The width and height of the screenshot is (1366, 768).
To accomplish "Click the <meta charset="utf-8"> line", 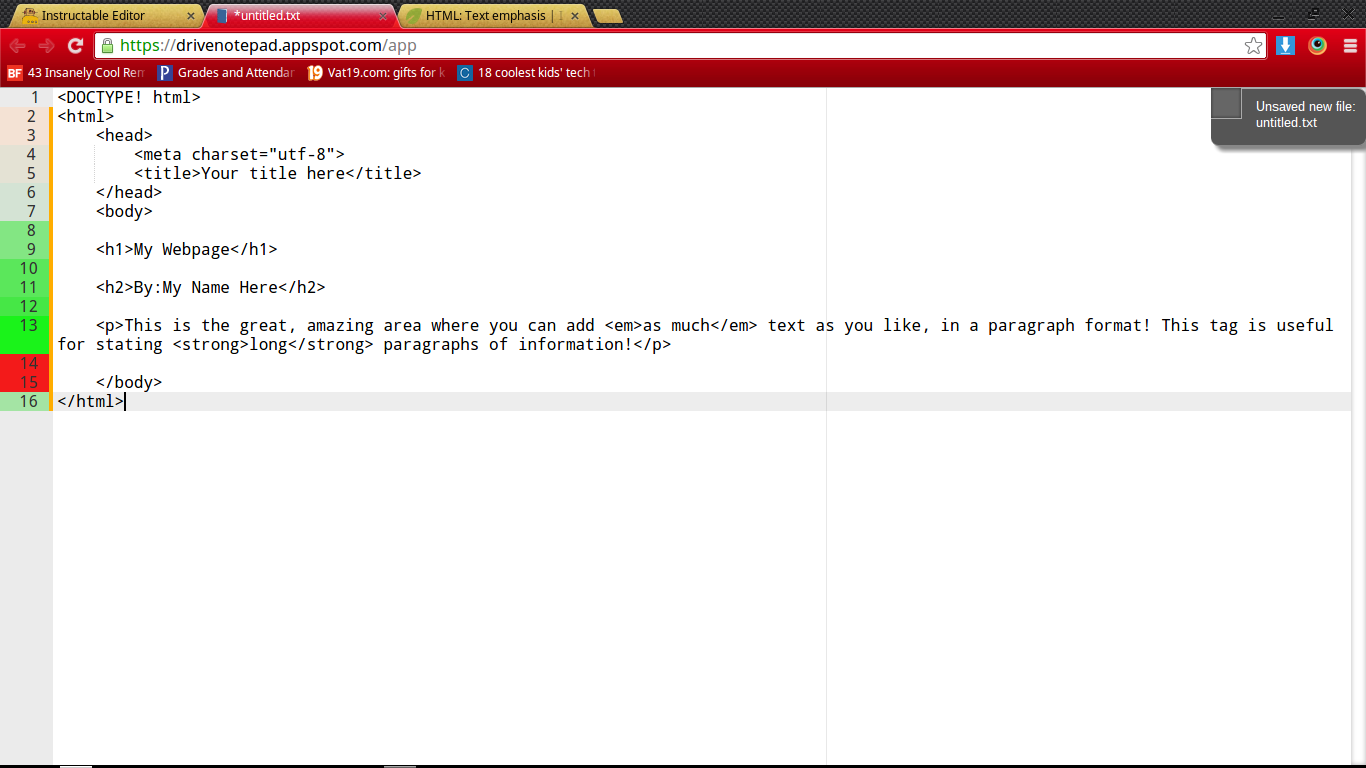I will (239, 155).
